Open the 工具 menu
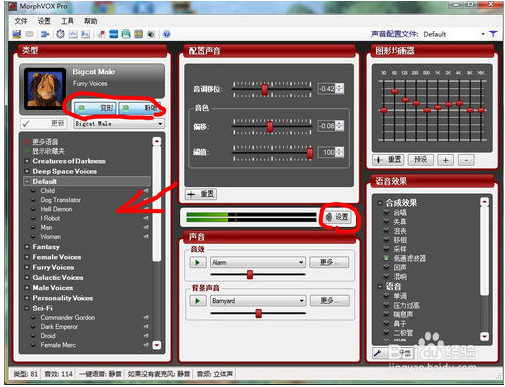The image size is (505, 387). [67, 21]
